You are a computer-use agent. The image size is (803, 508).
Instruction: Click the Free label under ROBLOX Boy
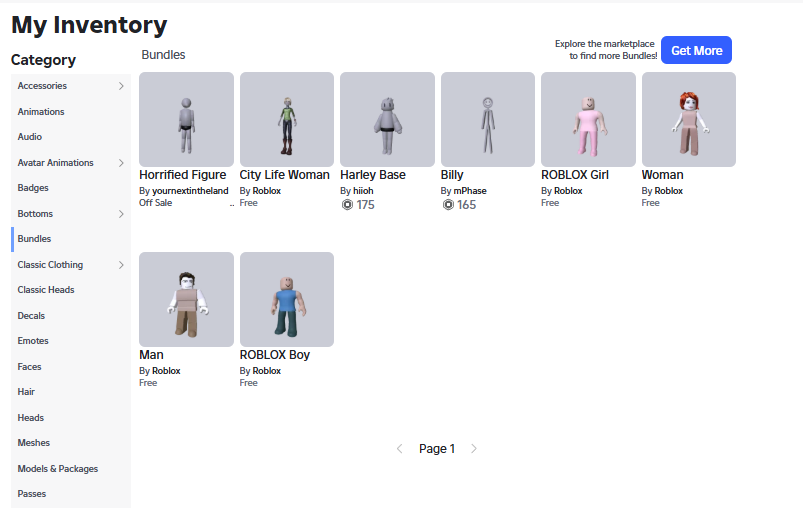pos(249,383)
